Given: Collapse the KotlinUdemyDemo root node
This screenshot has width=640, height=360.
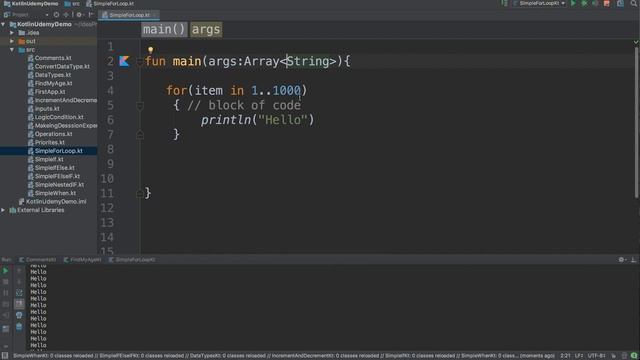Looking at the screenshot, I should [3, 24].
